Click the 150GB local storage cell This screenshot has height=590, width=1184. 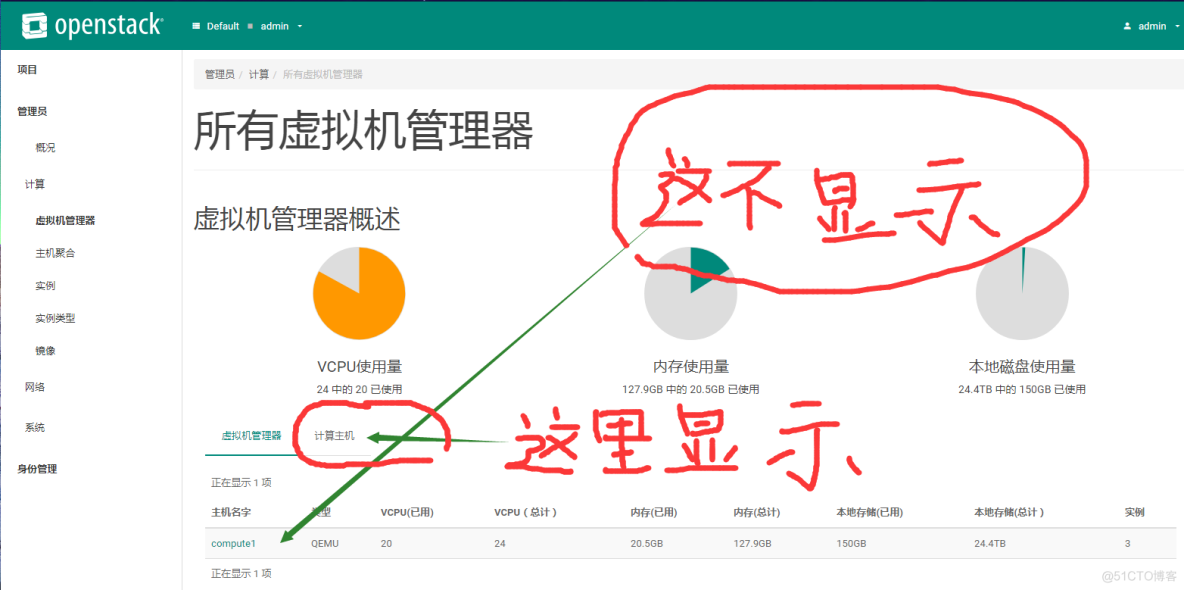[x=853, y=542]
